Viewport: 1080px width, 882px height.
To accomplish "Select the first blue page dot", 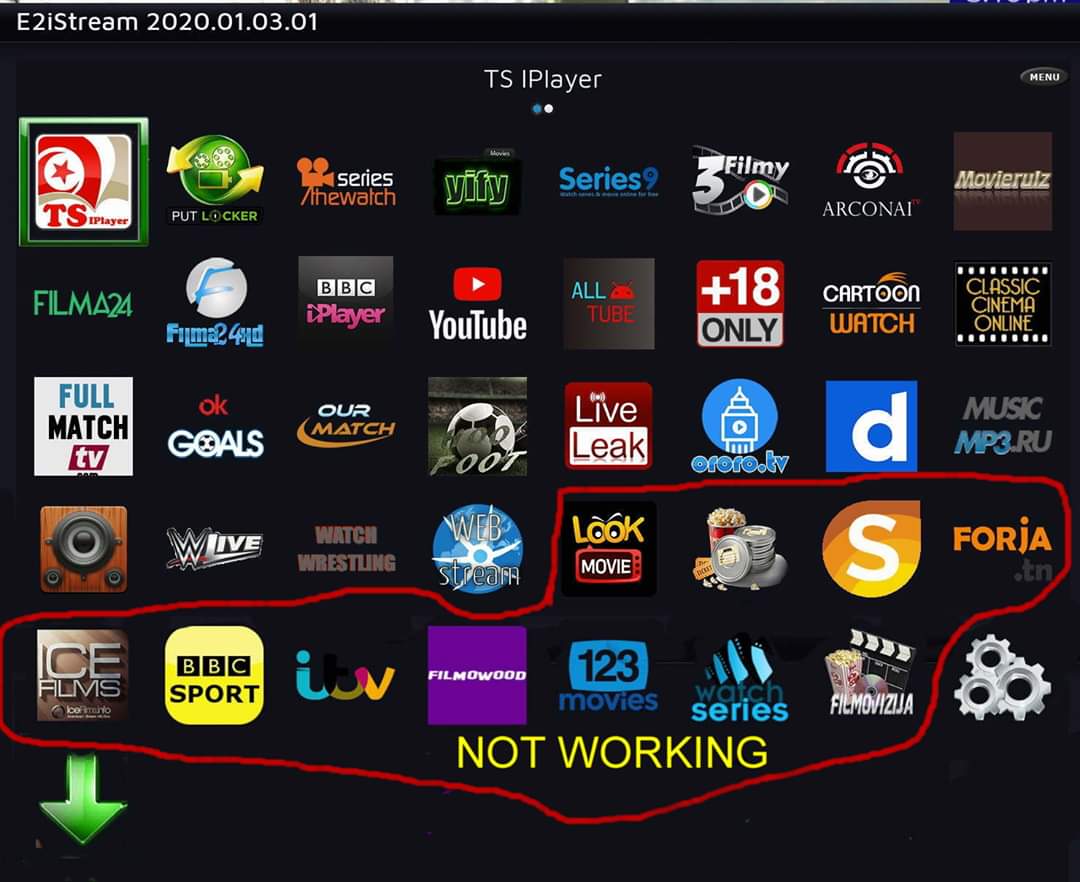I will pyautogui.click(x=537, y=109).
